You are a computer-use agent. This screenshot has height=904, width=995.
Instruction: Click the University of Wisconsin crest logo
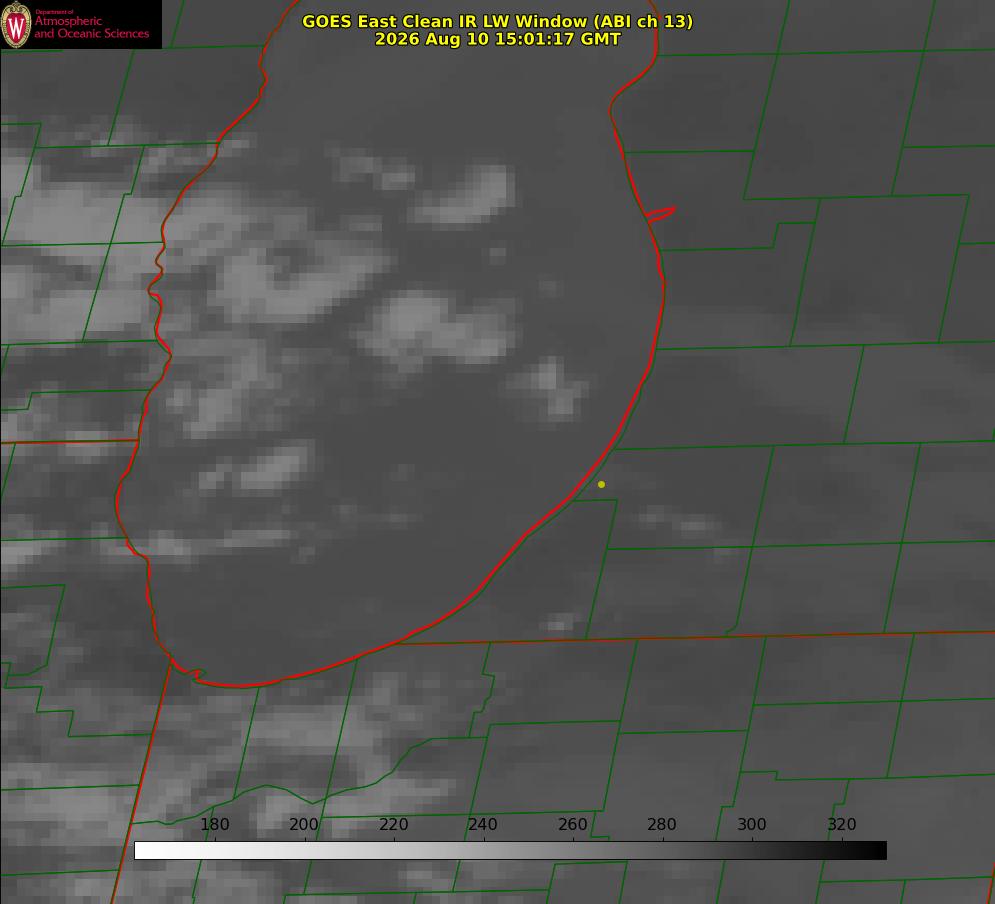[16, 24]
